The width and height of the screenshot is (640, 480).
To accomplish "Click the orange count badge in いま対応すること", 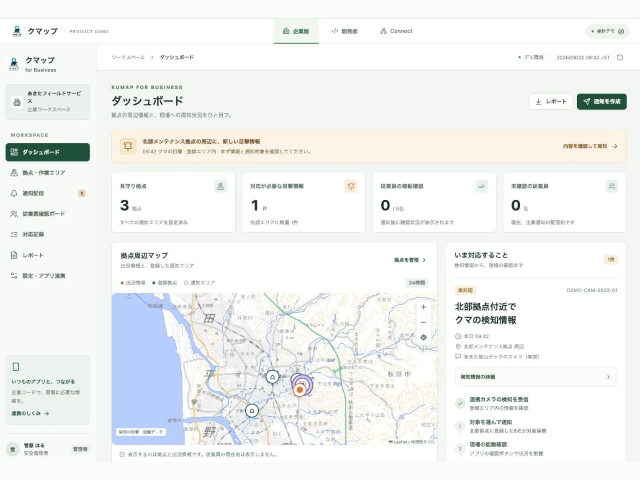I will point(611,260).
